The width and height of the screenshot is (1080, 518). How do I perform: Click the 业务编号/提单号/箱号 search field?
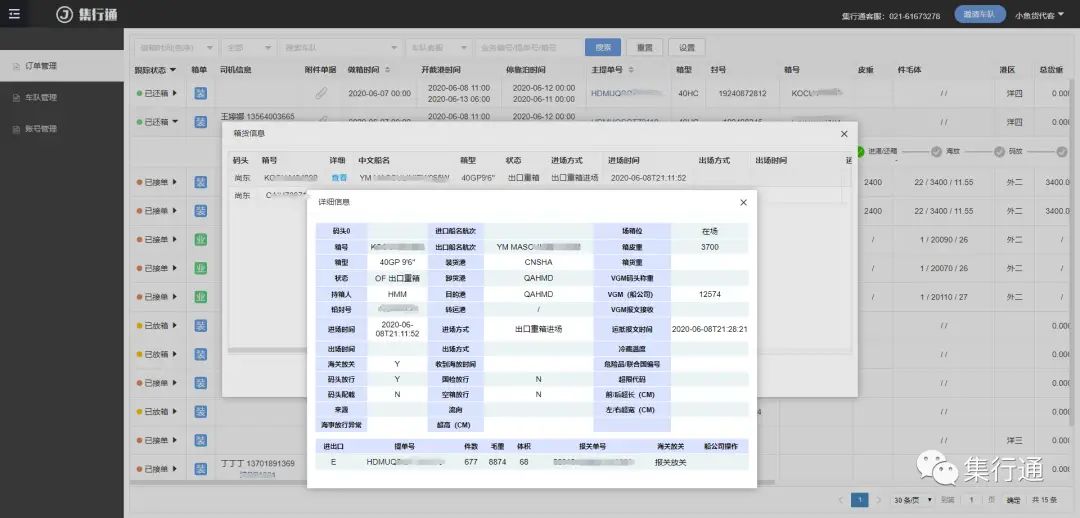(x=527, y=48)
